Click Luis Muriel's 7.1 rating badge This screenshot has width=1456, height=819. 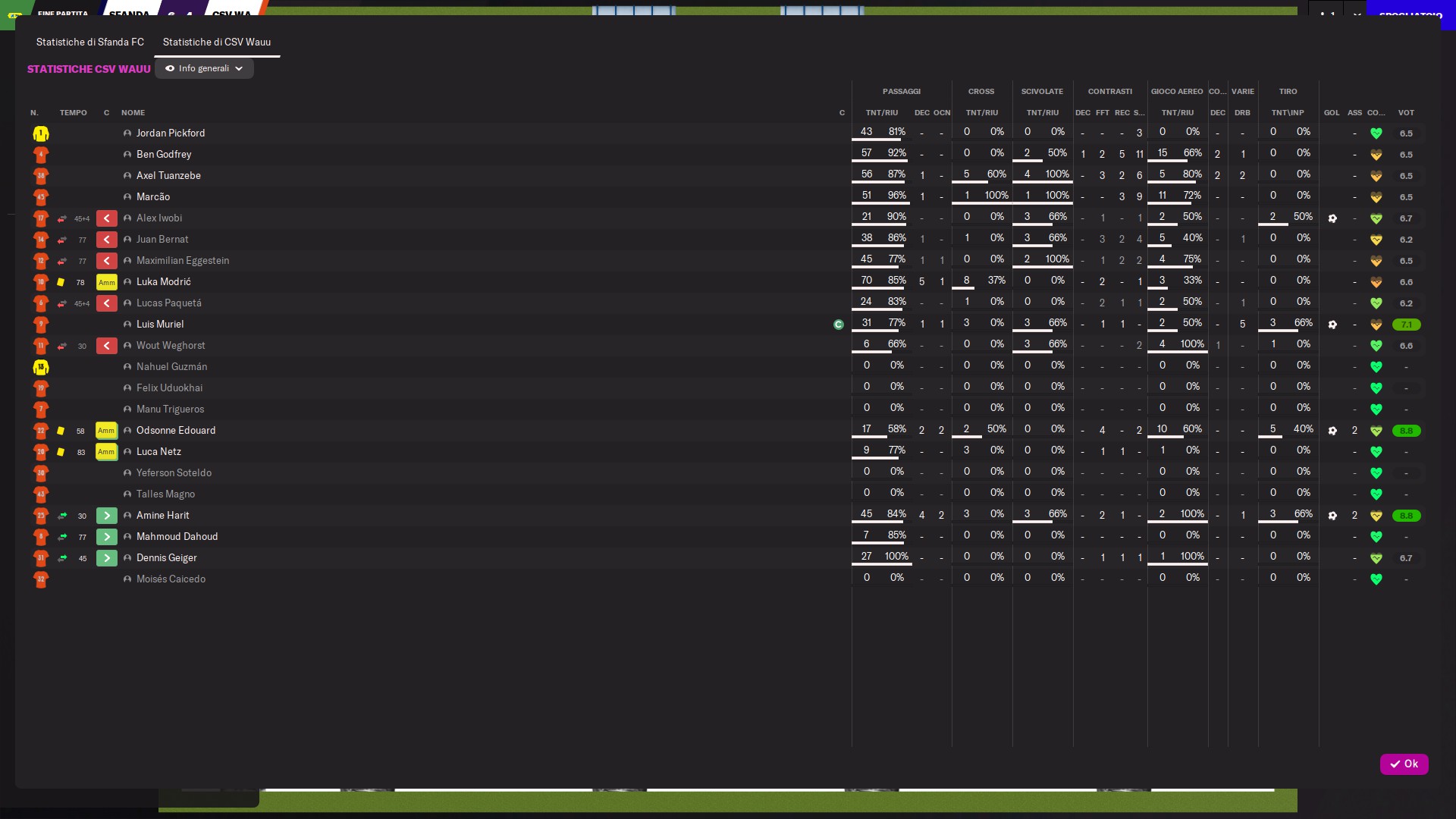(1406, 325)
